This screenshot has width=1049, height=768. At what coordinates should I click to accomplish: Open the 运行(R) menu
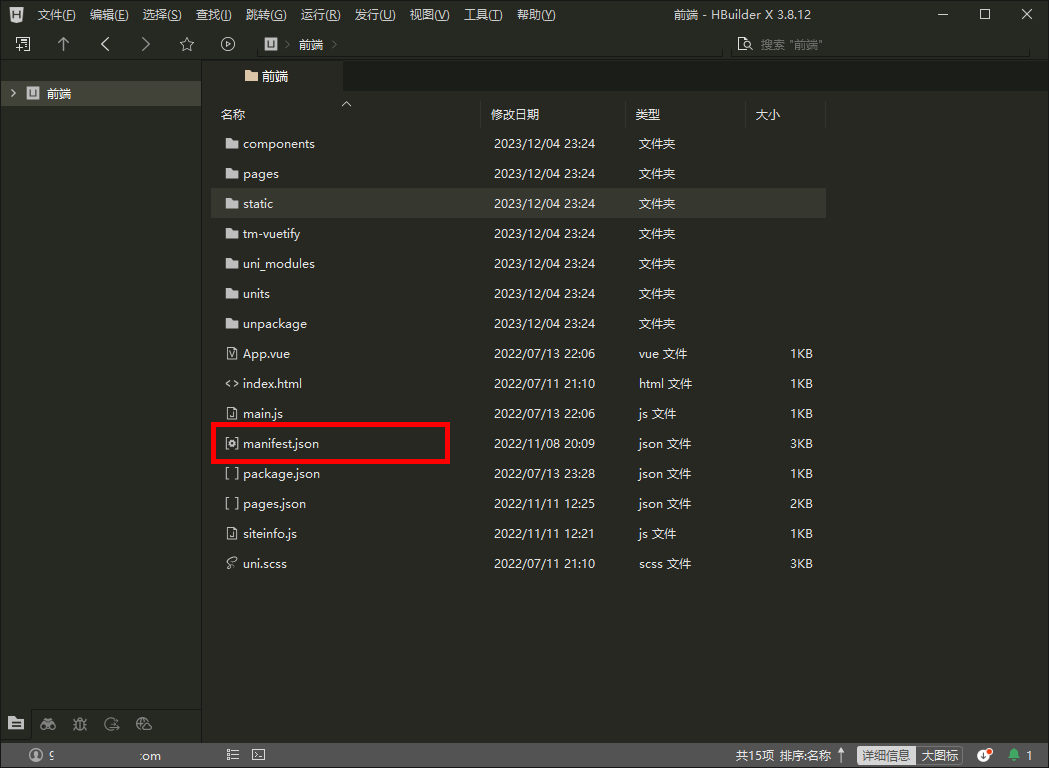click(320, 15)
